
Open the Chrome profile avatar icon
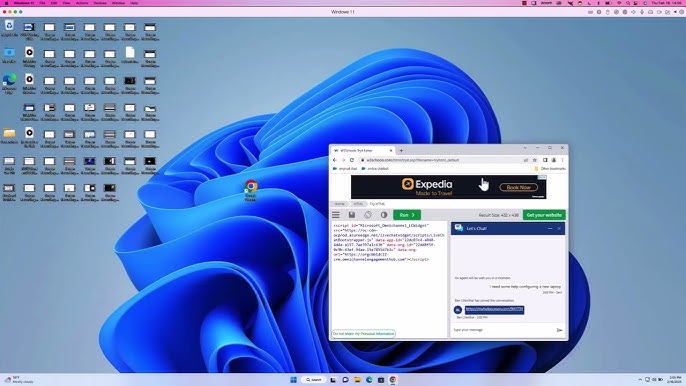554,160
